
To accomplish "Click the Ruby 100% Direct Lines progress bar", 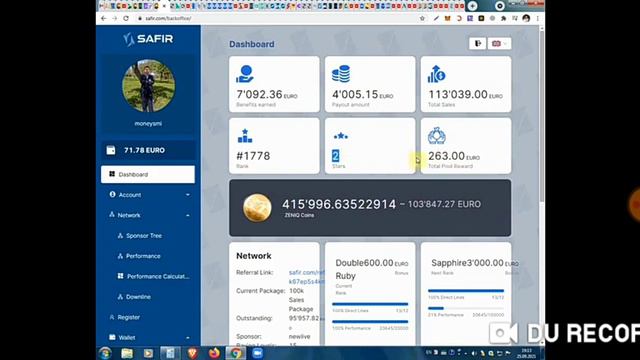I will 370,304.
